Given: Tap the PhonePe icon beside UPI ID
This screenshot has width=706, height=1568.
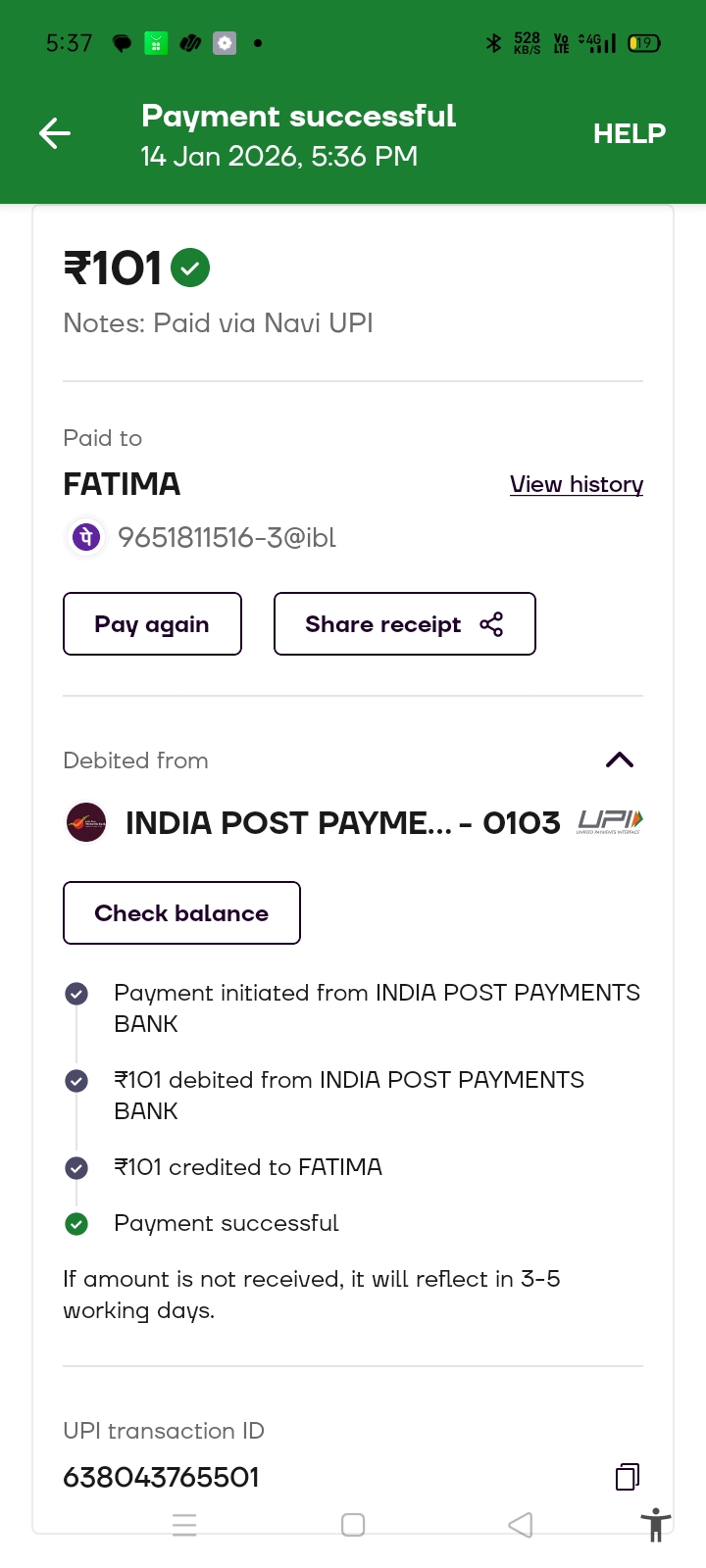Looking at the screenshot, I should point(86,537).
